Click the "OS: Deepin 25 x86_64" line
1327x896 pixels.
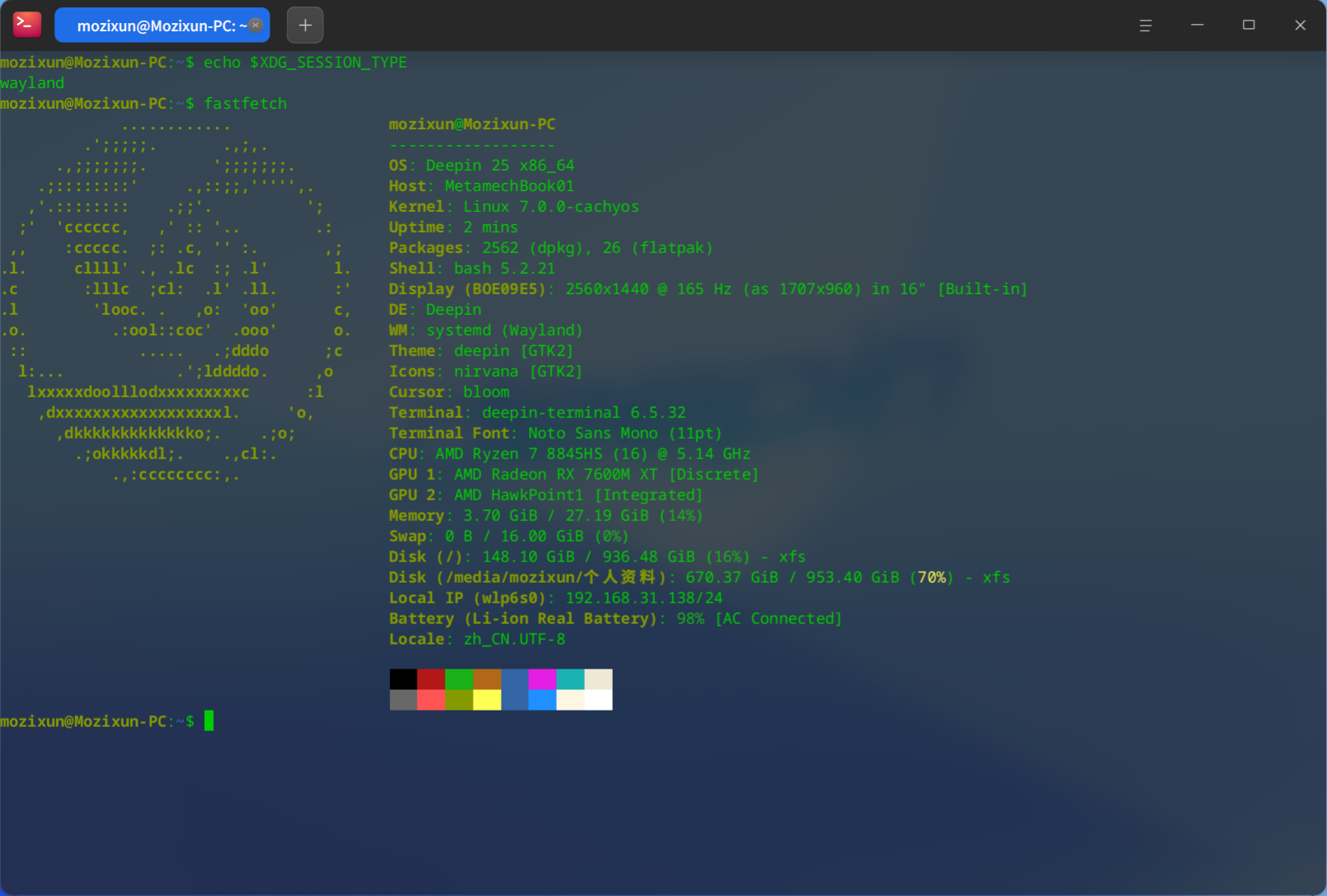tap(482, 166)
